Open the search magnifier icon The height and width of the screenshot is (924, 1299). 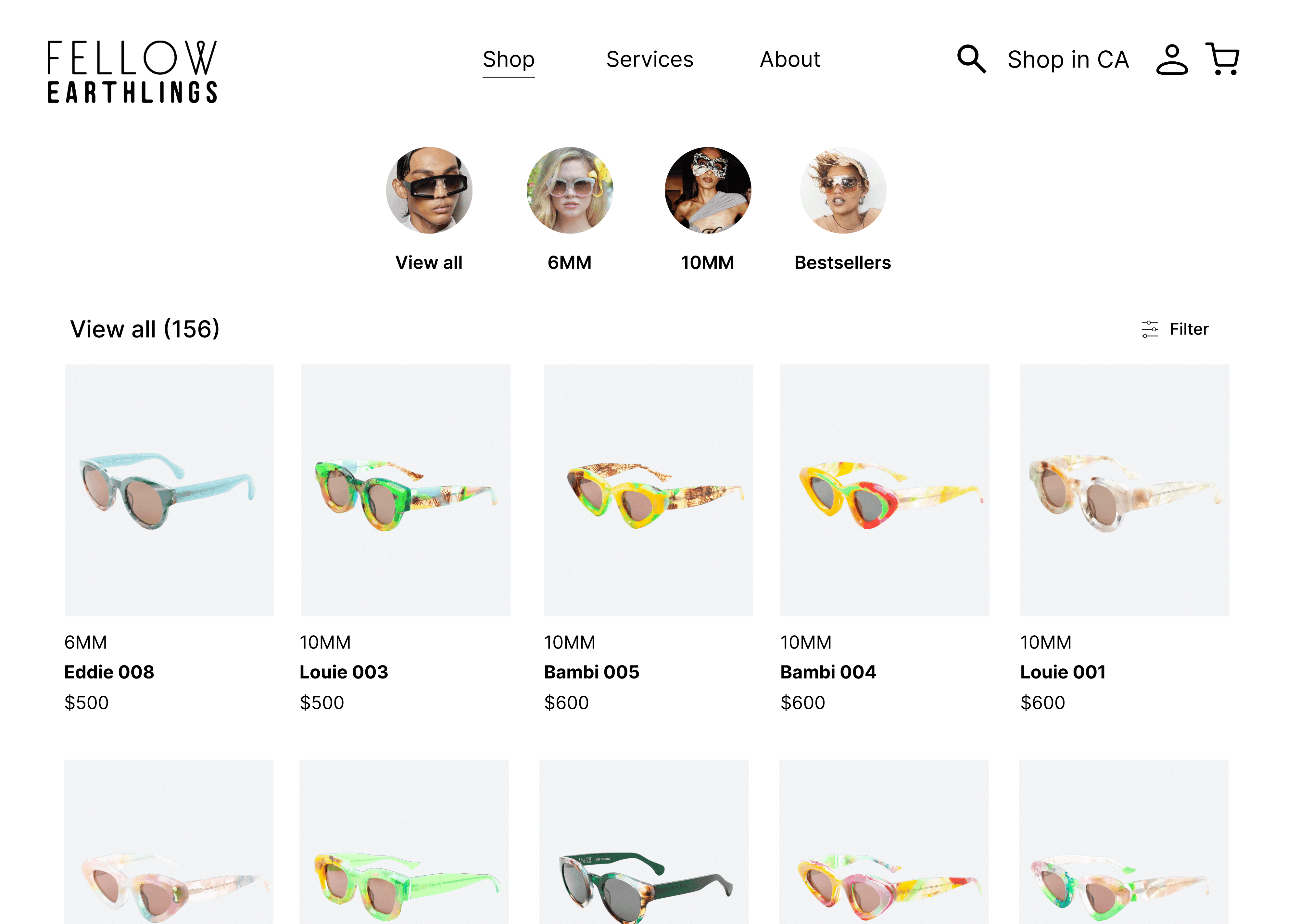[971, 59]
